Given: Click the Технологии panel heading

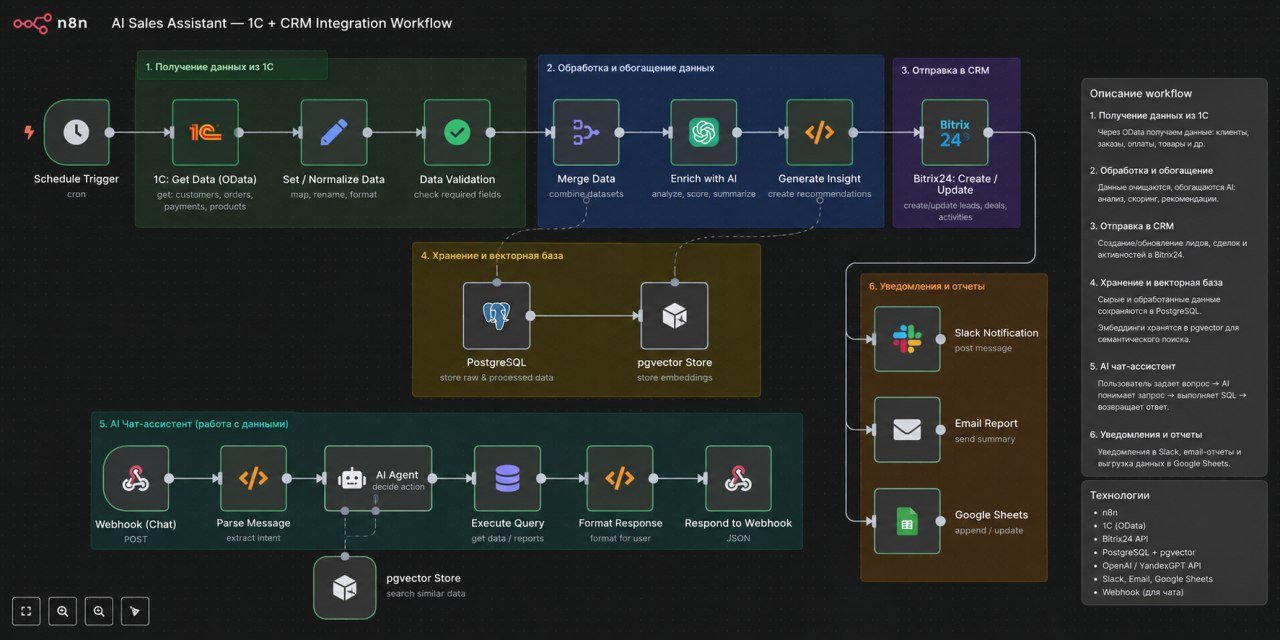Looking at the screenshot, I should (1119, 495).
